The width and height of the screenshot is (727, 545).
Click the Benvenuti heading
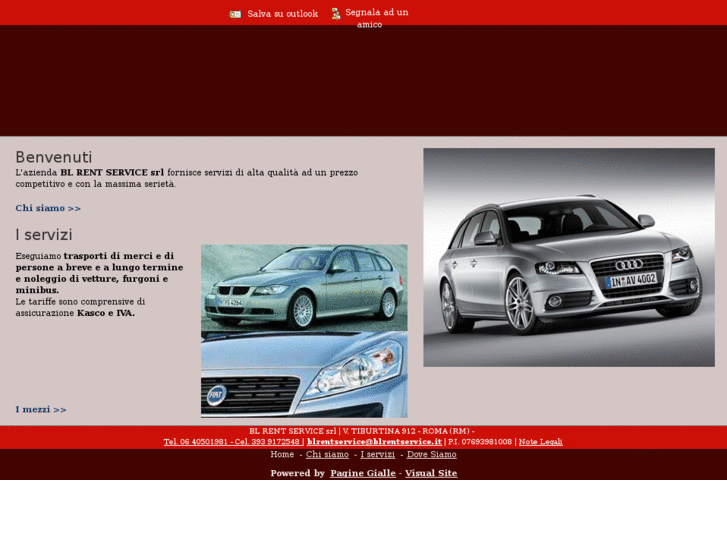pyautogui.click(x=54, y=157)
